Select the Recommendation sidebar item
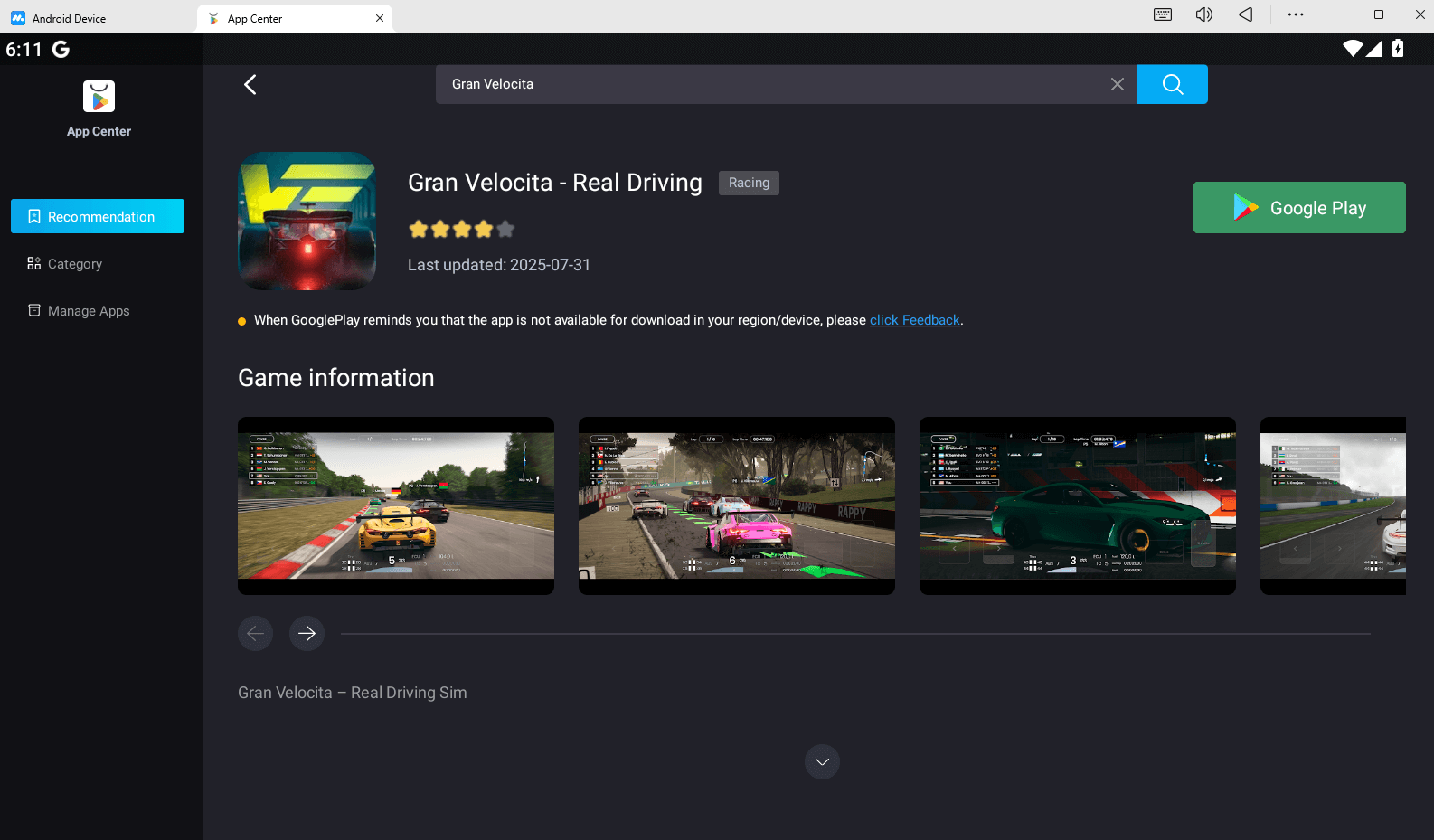 [98, 216]
